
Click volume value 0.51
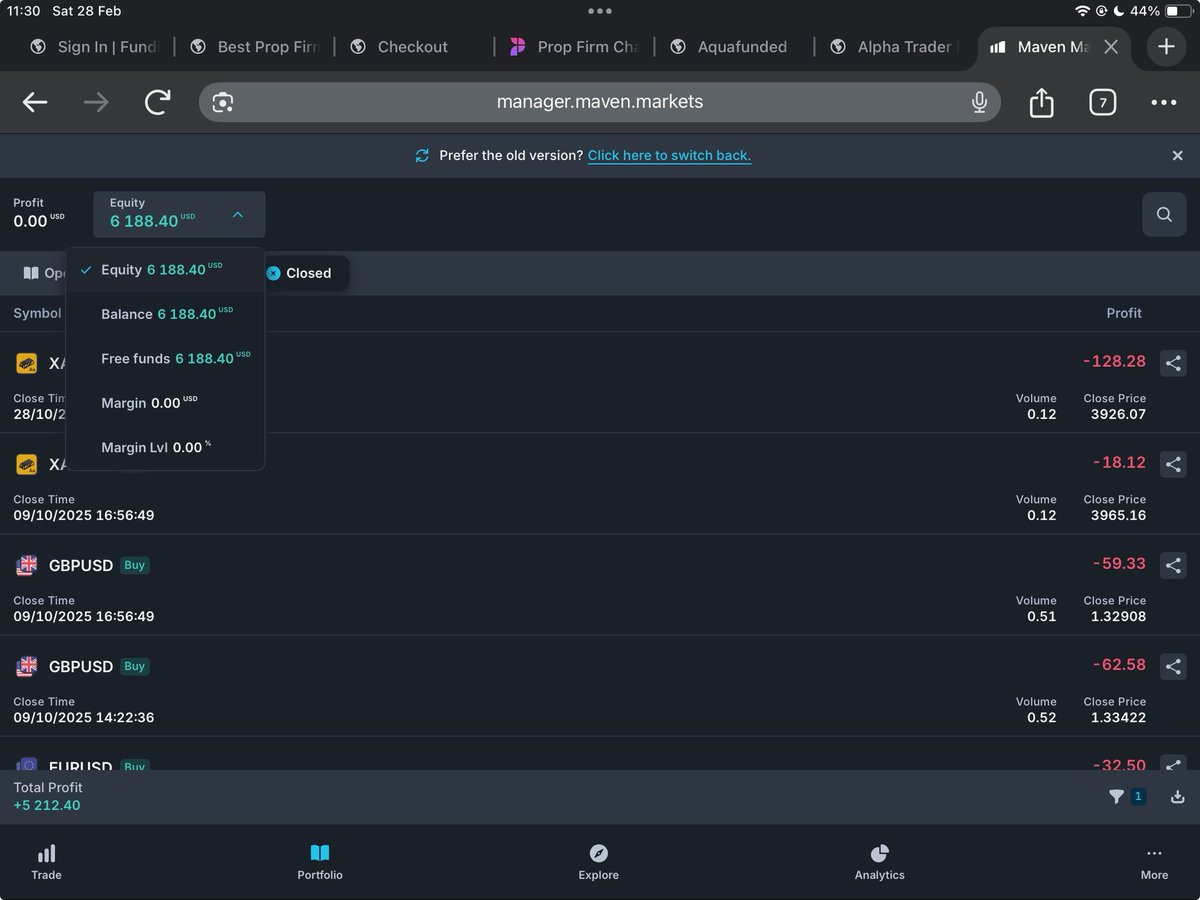[x=1041, y=616]
